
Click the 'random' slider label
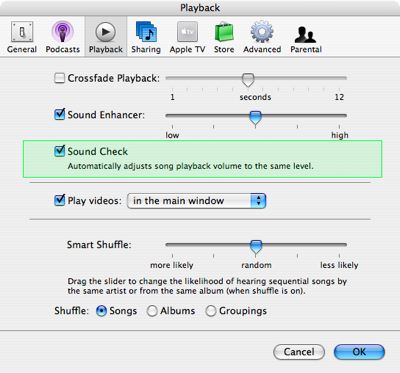pyautogui.click(x=256, y=265)
